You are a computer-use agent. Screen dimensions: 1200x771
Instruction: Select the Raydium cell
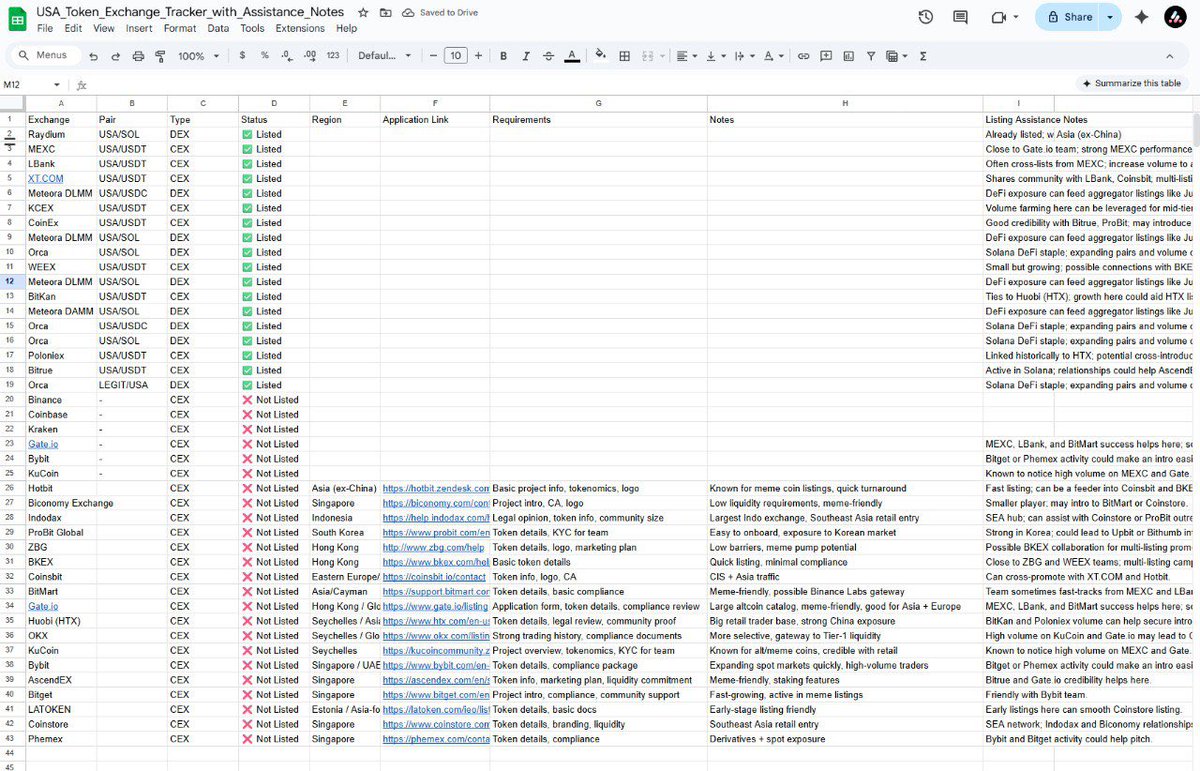coord(61,134)
